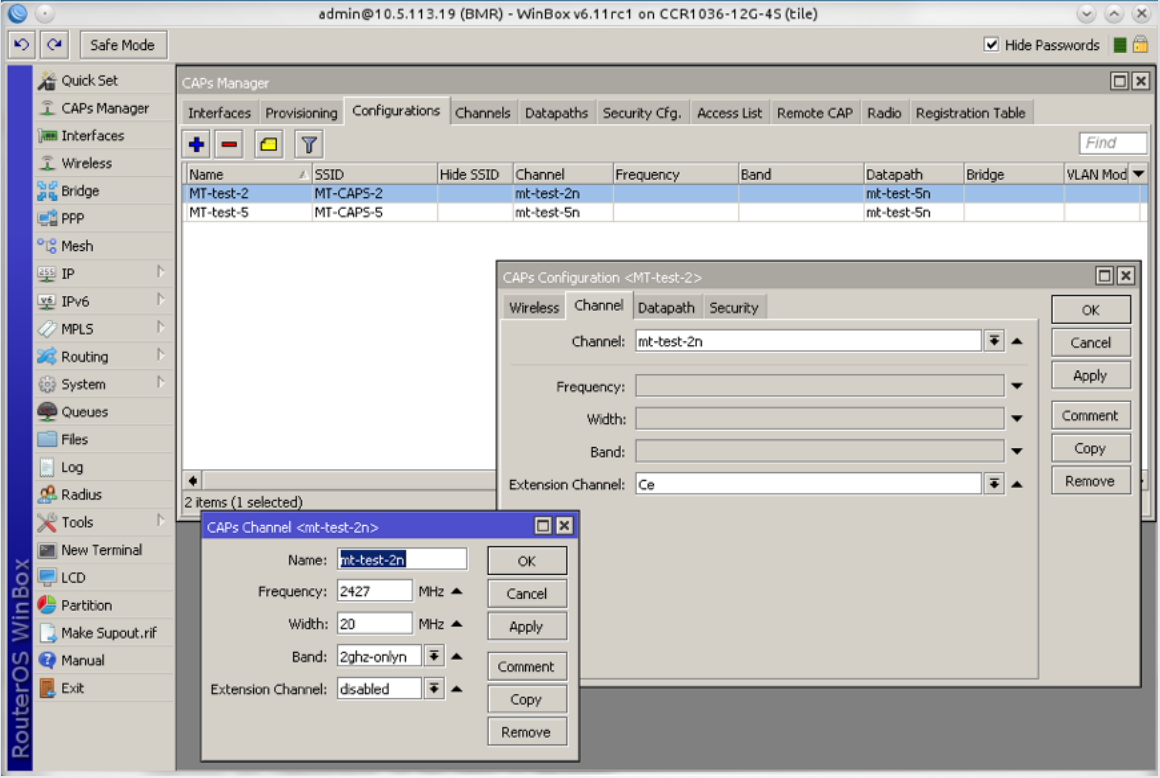Open CAPs Manager in sidebar
Screen dimensions: 1160x778
coord(104,108)
